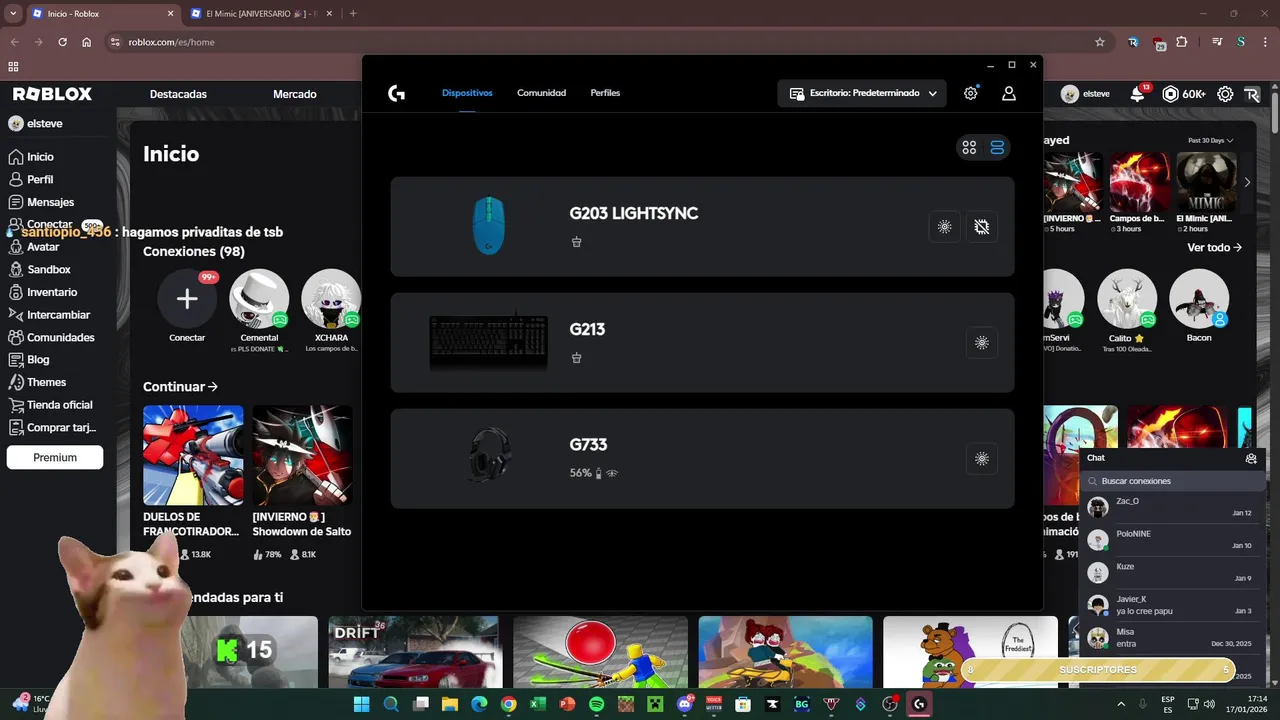Click Buscar conexiones chat search field
1280x720 pixels.
[x=1172, y=481]
